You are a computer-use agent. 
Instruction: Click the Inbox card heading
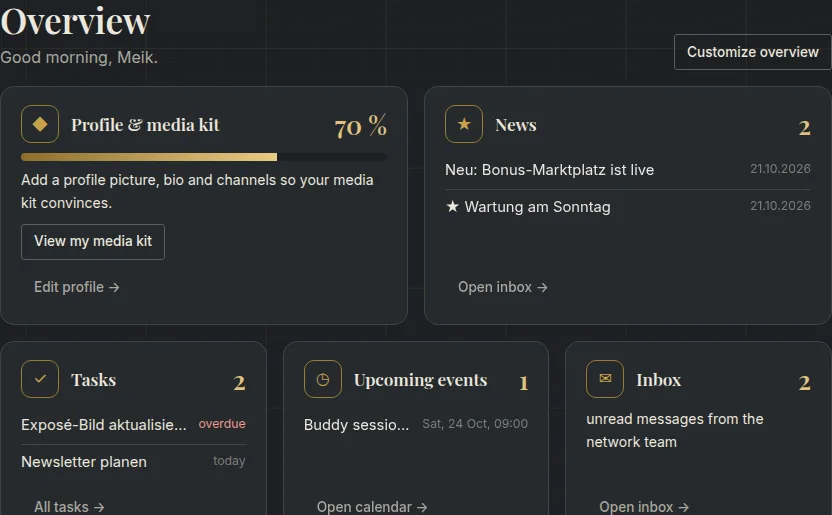click(x=658, y=380)
